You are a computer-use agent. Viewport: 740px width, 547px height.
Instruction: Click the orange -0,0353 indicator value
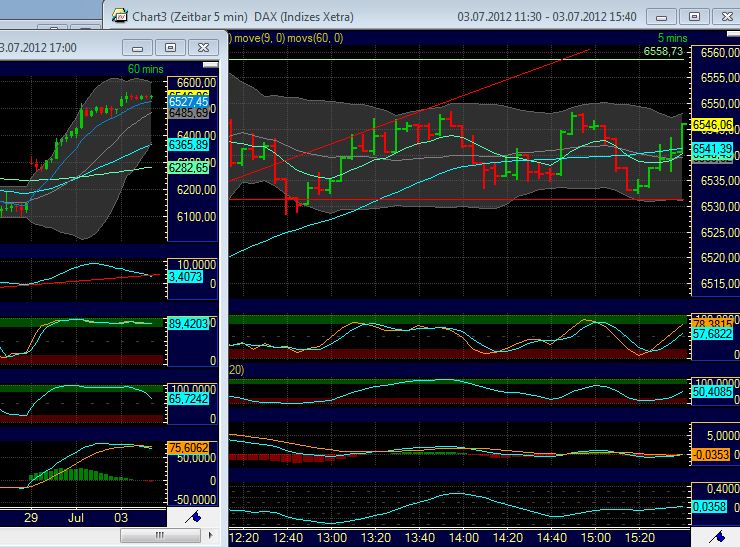point(713,455)
